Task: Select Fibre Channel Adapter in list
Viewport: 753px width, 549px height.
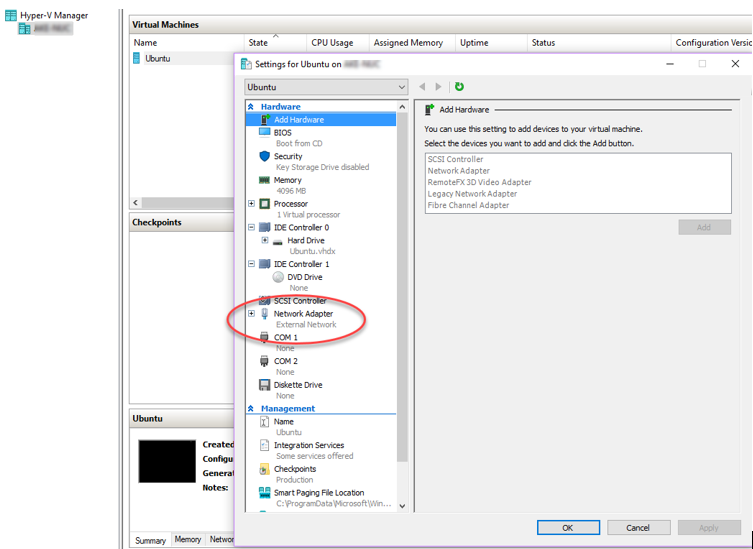Action: click(468, 205)
